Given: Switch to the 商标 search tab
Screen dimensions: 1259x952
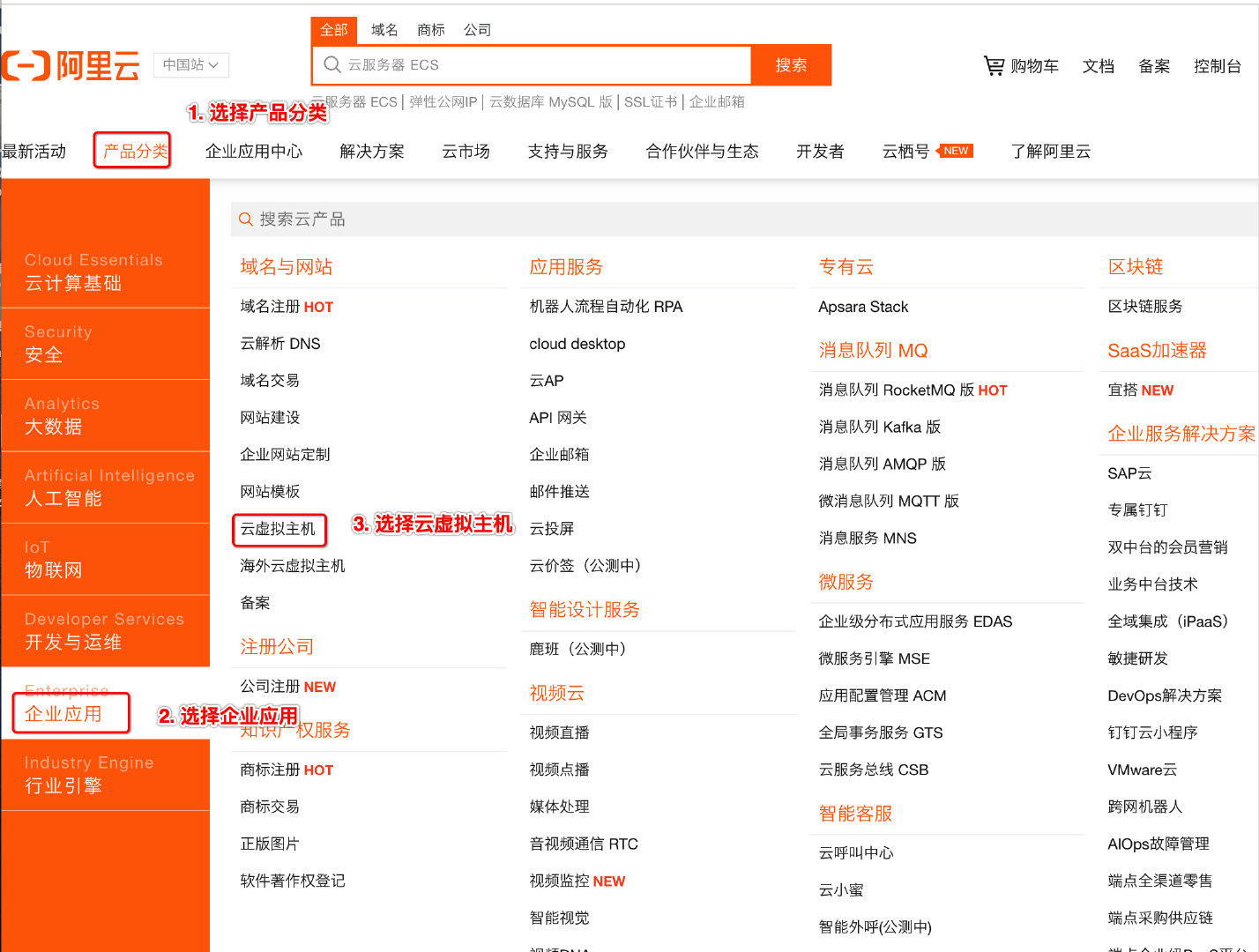Looking at the screenshot, I should pos(431,29).
